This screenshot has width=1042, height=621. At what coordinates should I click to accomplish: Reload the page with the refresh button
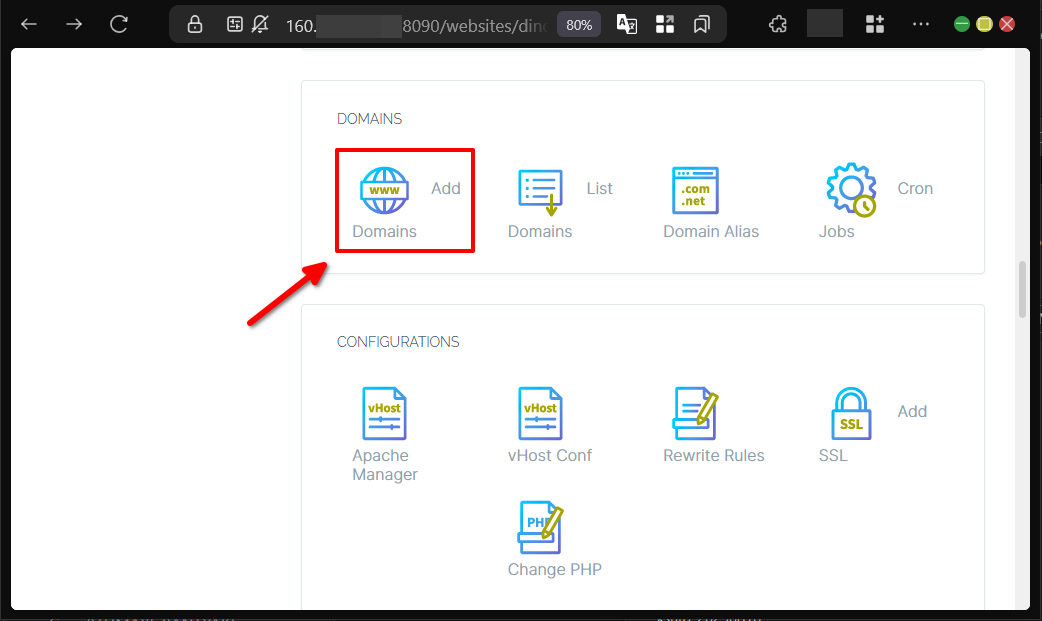(x=119, y=24)
